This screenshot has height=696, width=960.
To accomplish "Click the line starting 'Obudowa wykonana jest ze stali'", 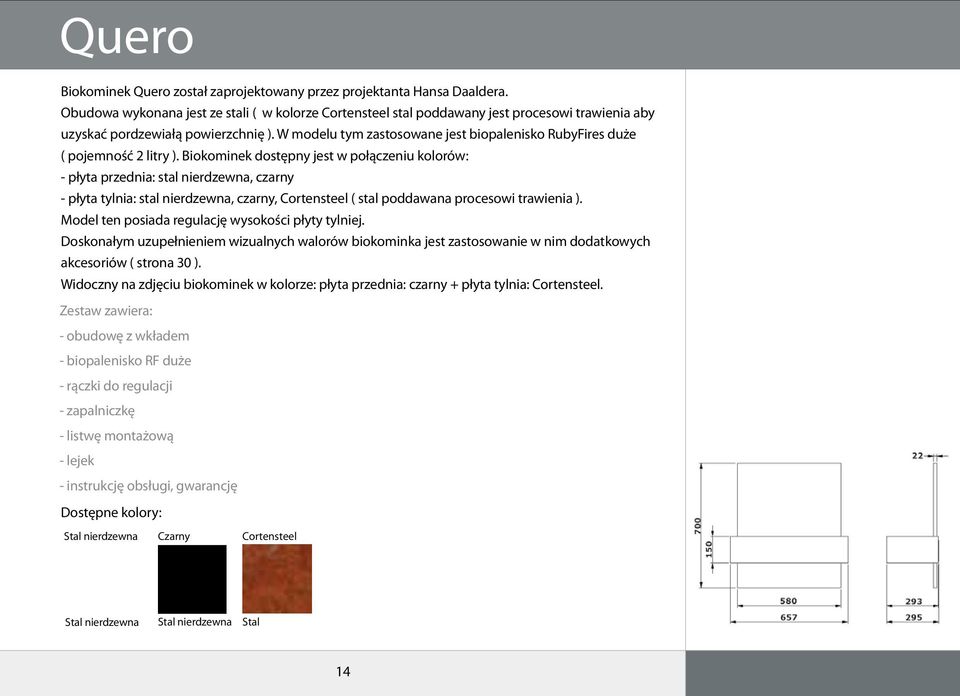I will 358,113.
